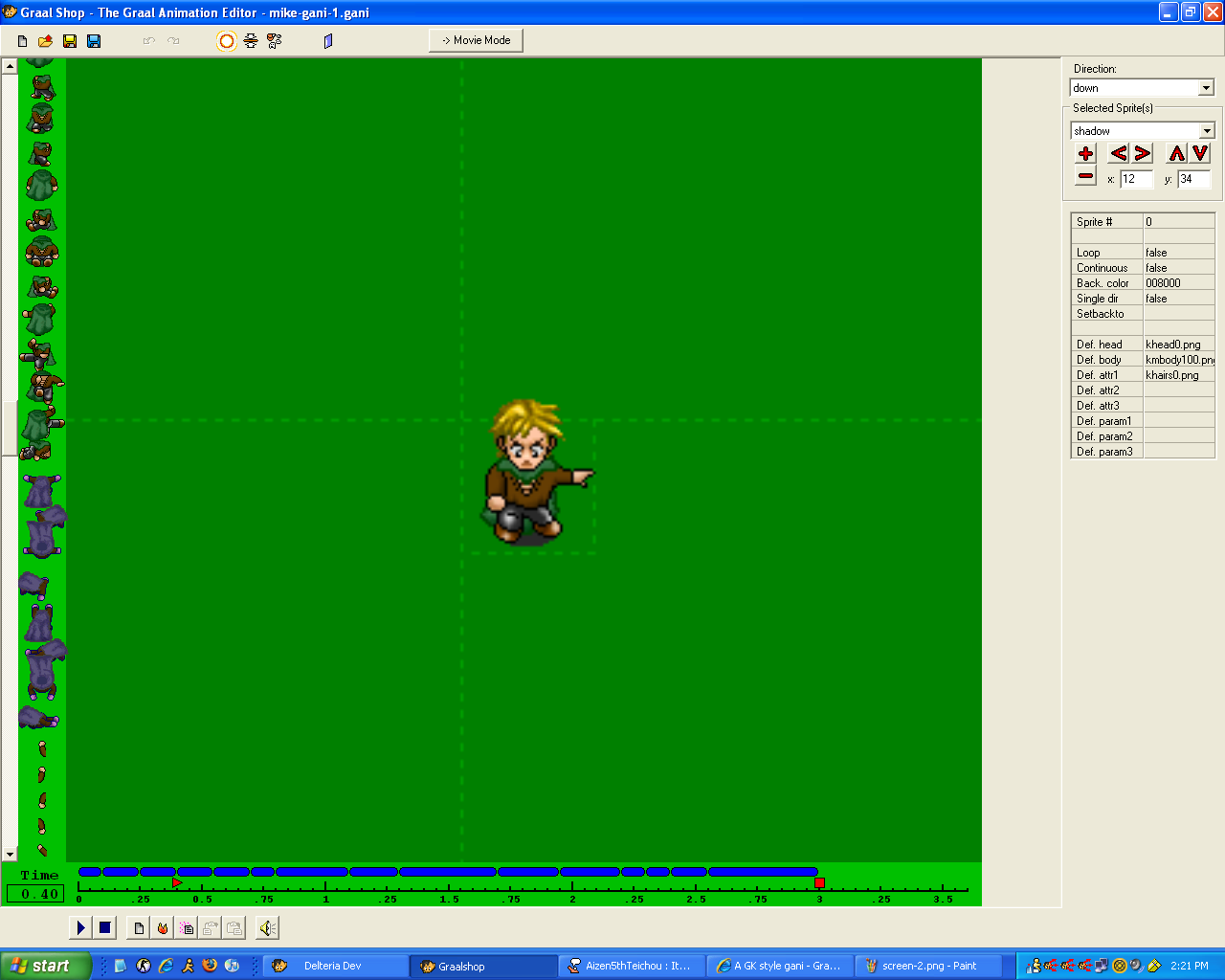Move sprite left with red left arrow
Image resolution: width=1225 pixels, height=980 pixels.
click(1119, 153)
